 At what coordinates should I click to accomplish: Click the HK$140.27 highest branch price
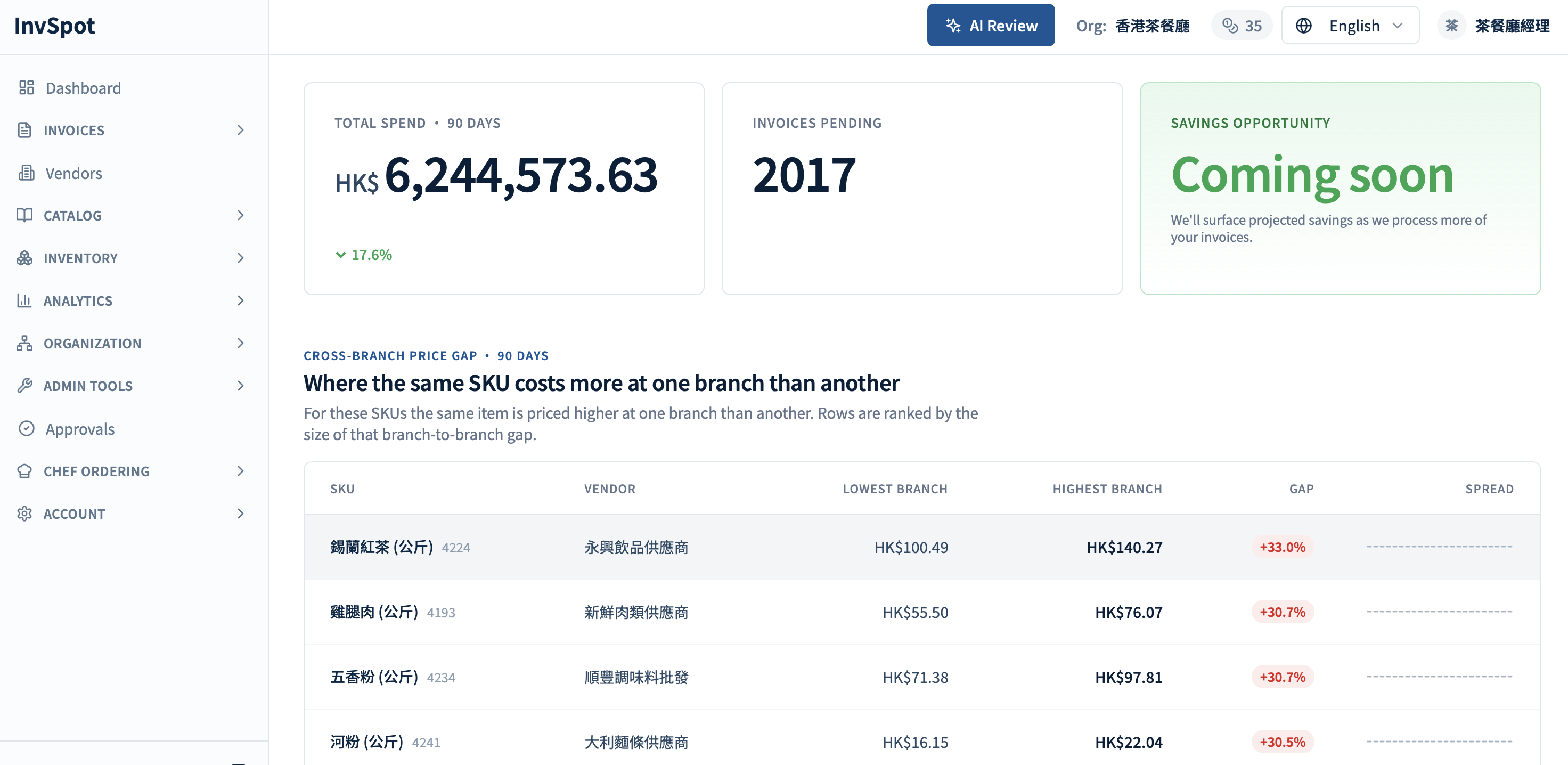[1124, 548]
